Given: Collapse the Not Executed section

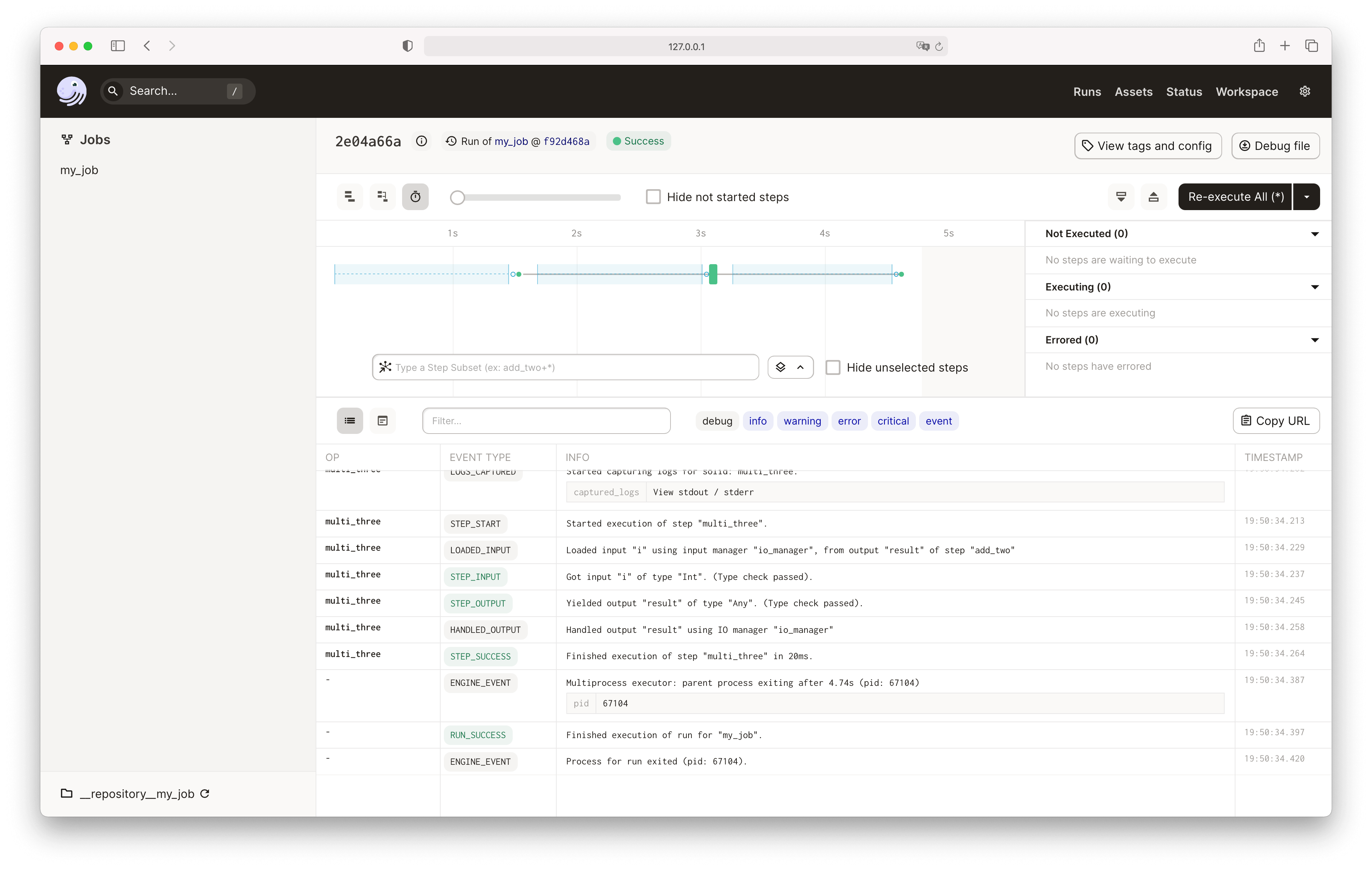Looking at the screenshot, I should pos(1314,234).
